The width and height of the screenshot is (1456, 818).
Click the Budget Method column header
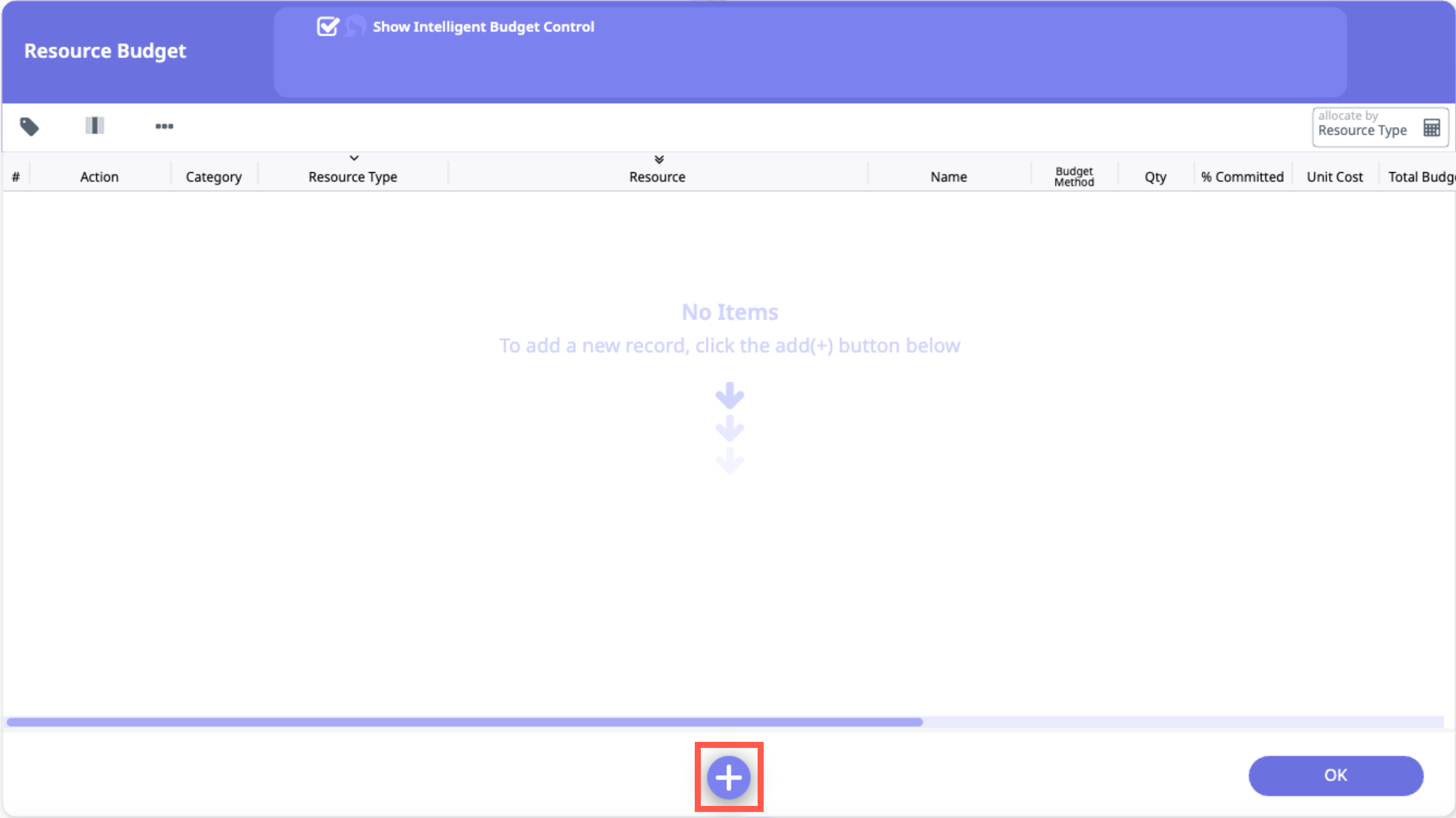pyautogui.click(x=1074, y=176)
